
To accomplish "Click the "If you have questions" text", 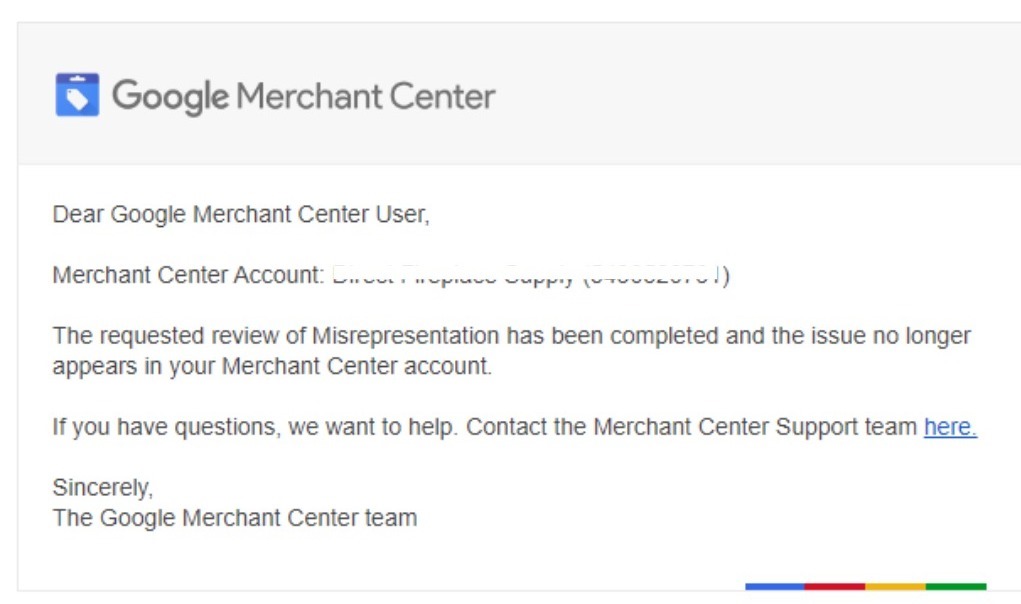I will tap(166, 428).
